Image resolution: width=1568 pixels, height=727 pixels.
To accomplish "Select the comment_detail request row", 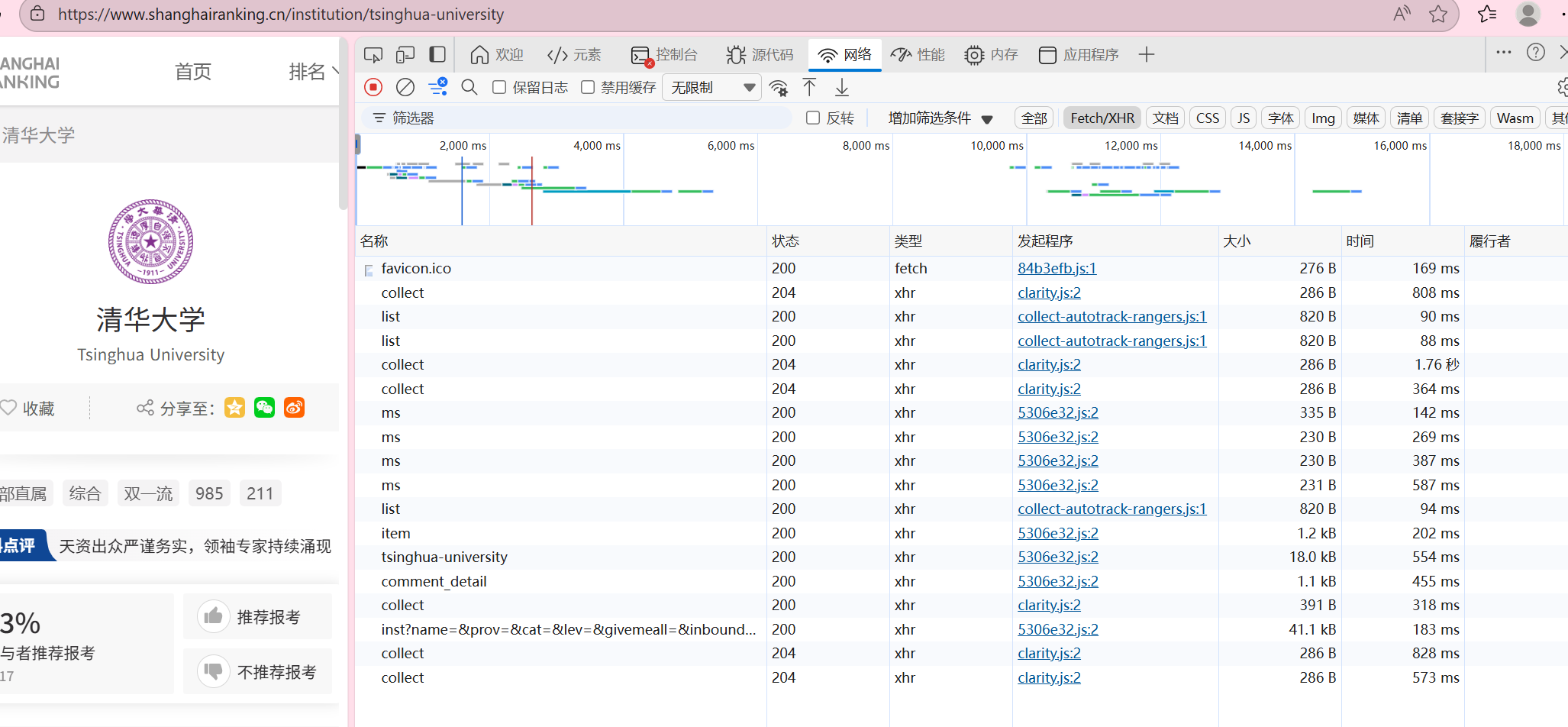I will tap(962, 581).
